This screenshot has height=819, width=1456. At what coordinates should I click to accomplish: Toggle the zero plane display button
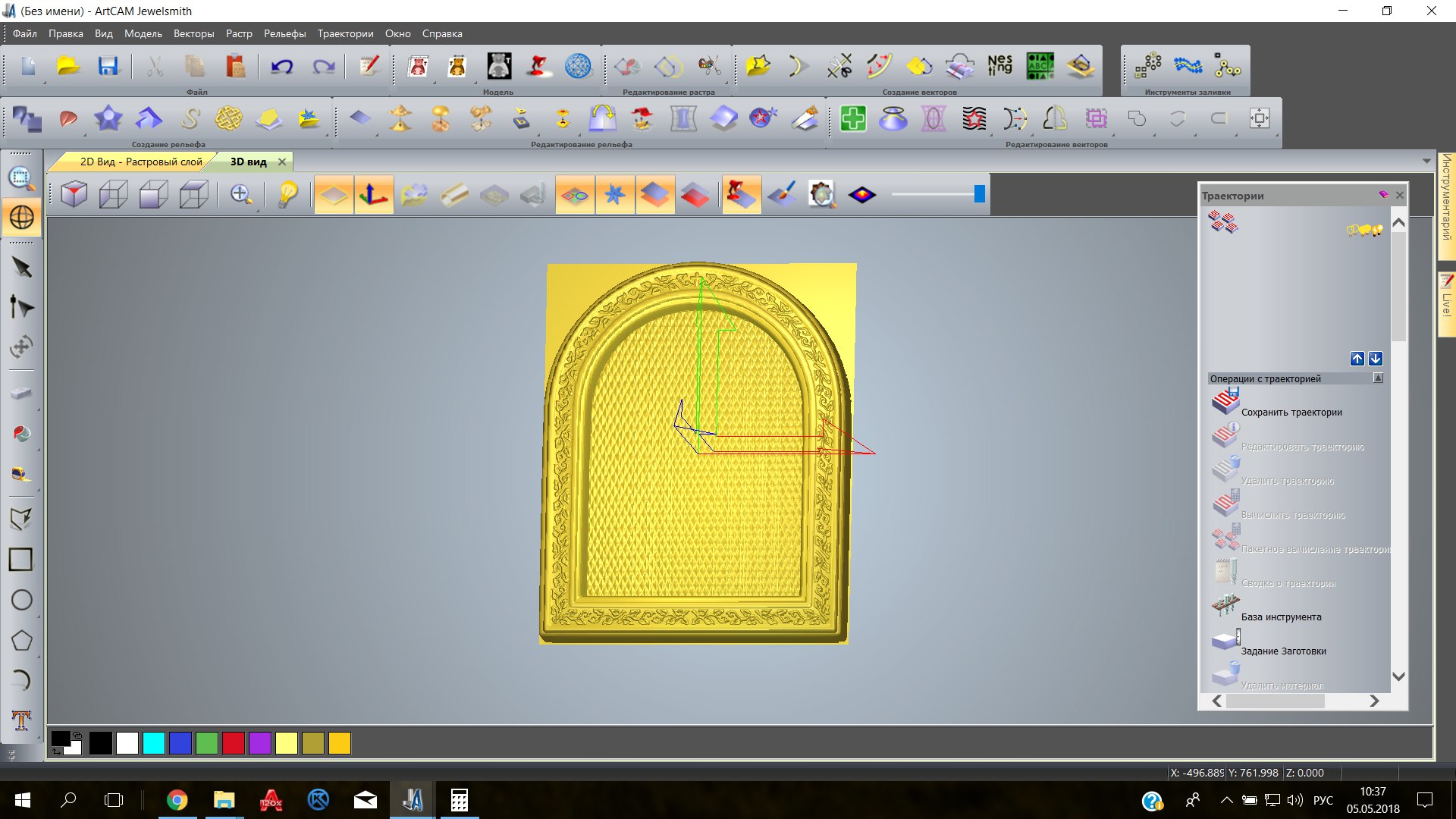coord(334,195)
